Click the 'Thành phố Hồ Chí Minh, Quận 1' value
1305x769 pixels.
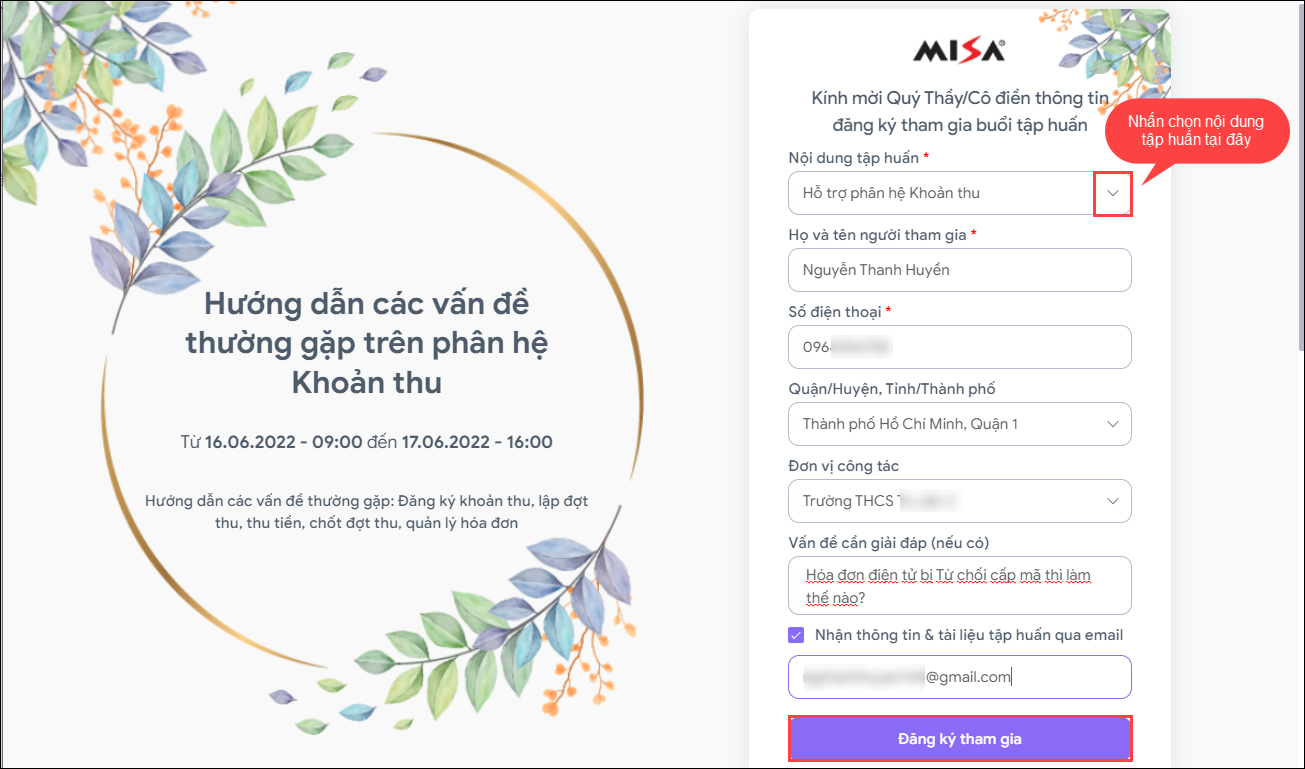[910, 424]
